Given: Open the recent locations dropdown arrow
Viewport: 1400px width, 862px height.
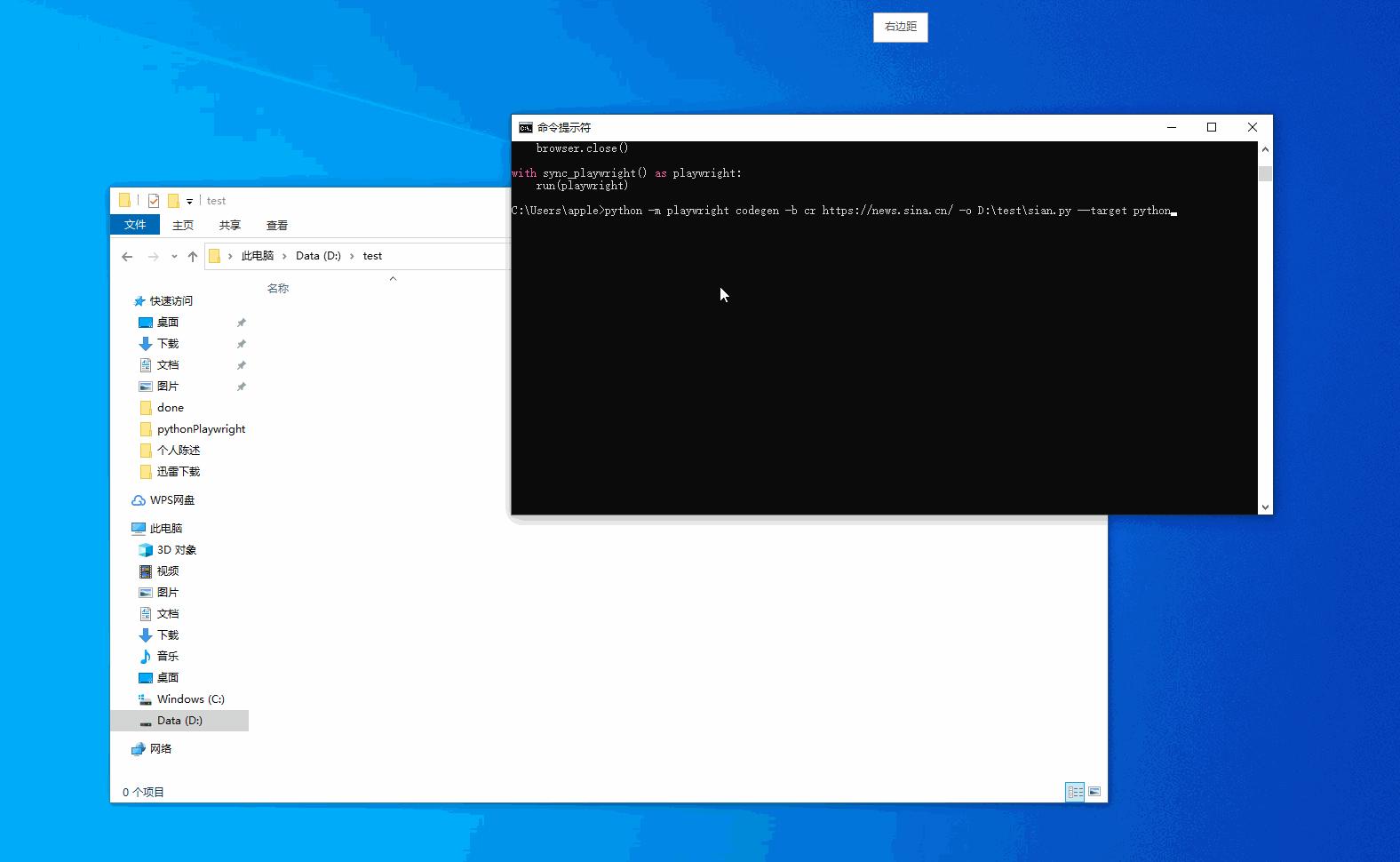Looking at the screenshot, I should click(174, 257).
